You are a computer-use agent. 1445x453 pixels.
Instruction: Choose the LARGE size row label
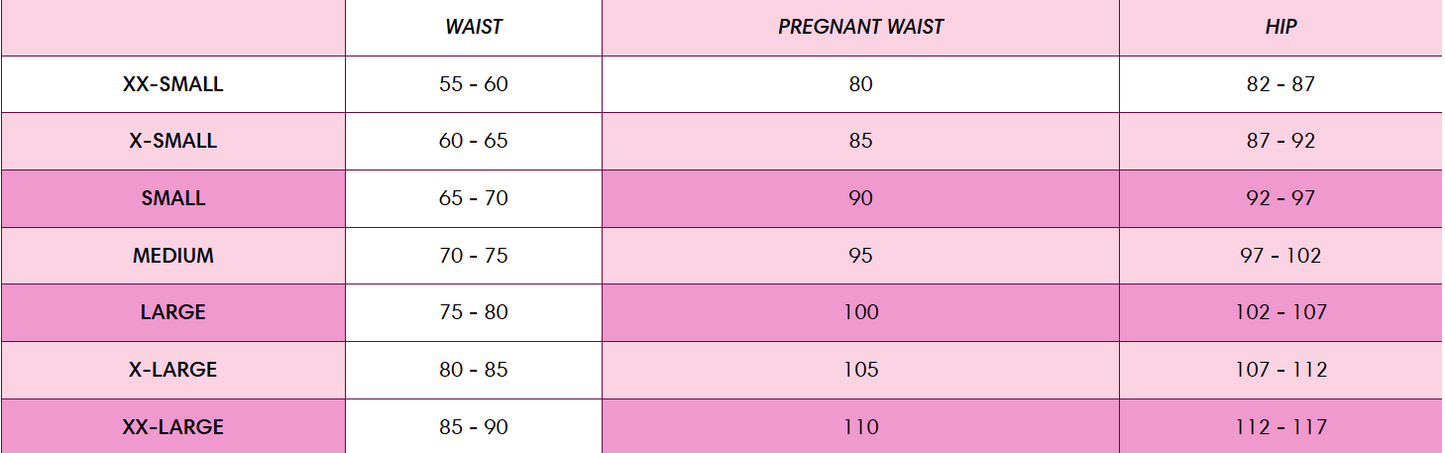[x=173, y=312]
